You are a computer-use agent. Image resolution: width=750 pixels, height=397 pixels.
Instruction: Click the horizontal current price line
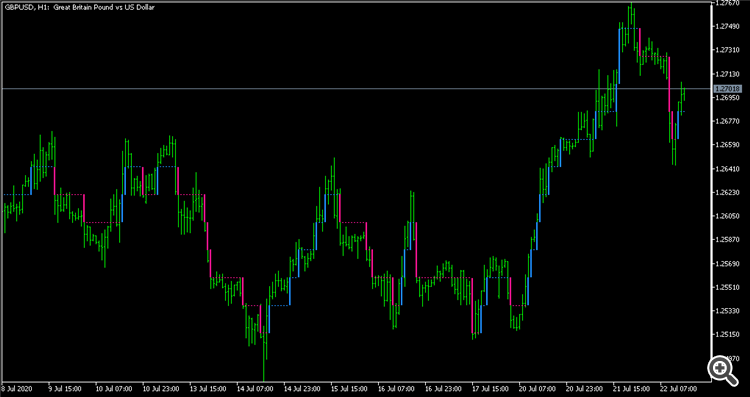pos(356,88)
